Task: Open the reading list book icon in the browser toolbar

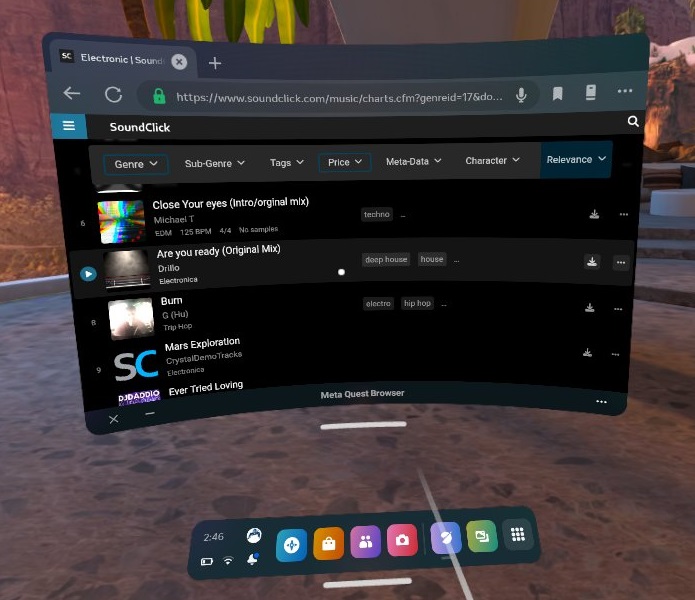Action: pyautogui.click(x=591, y=92)
